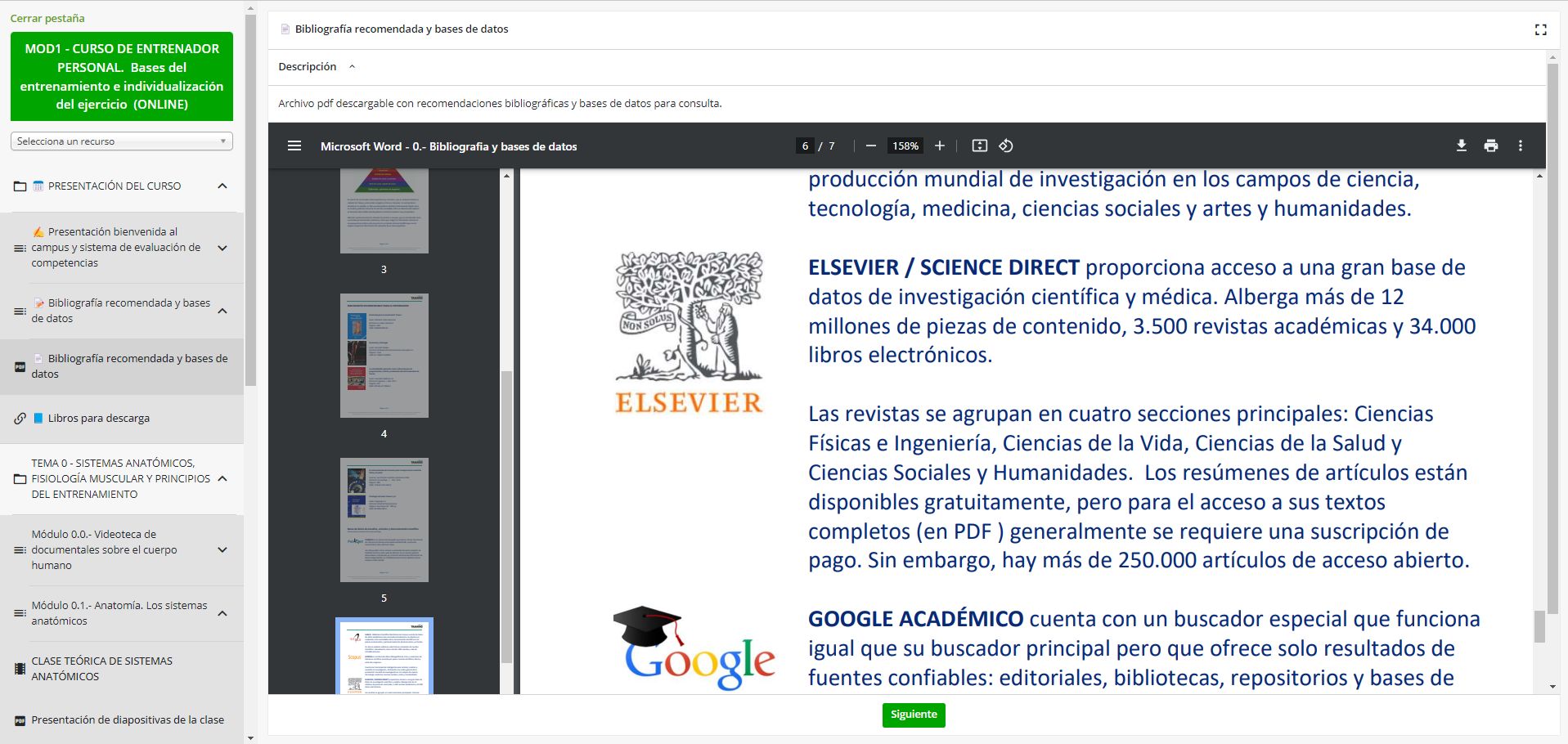This screenshot has height=744, width=1568.
Task: Click the fit to page icon
Action: [979, 146]
